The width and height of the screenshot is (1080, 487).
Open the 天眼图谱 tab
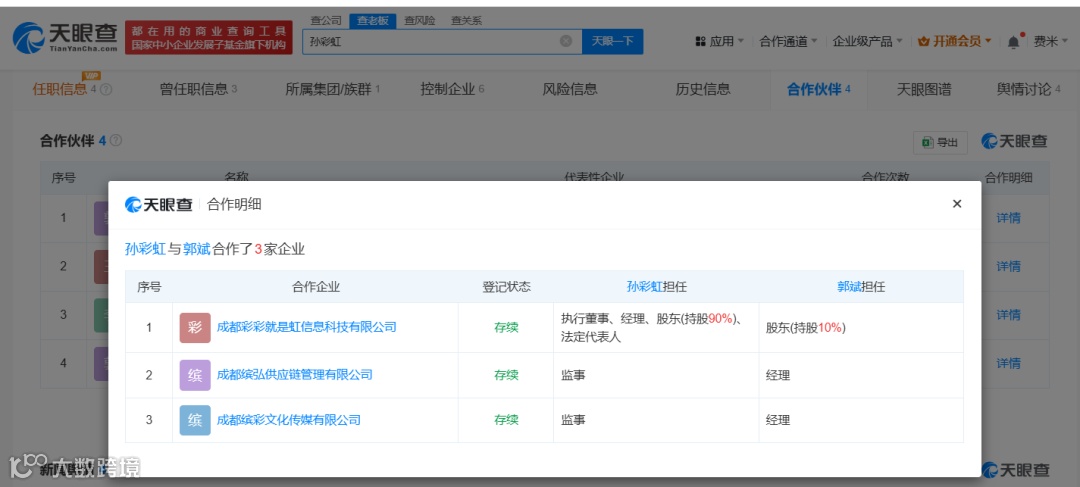click(924, 89)
